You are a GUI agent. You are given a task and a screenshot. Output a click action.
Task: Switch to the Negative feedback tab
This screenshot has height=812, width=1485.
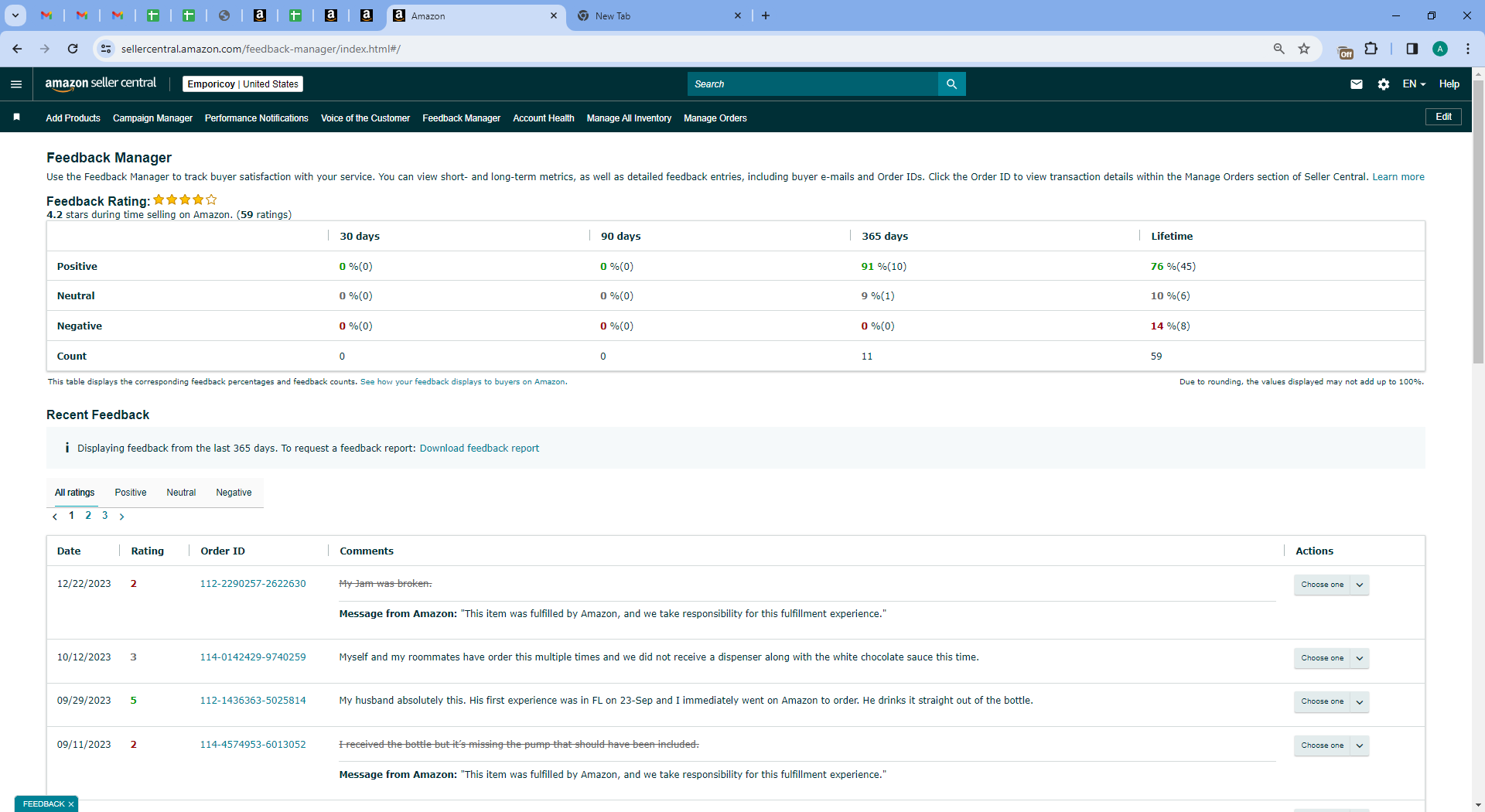(234, 493)
